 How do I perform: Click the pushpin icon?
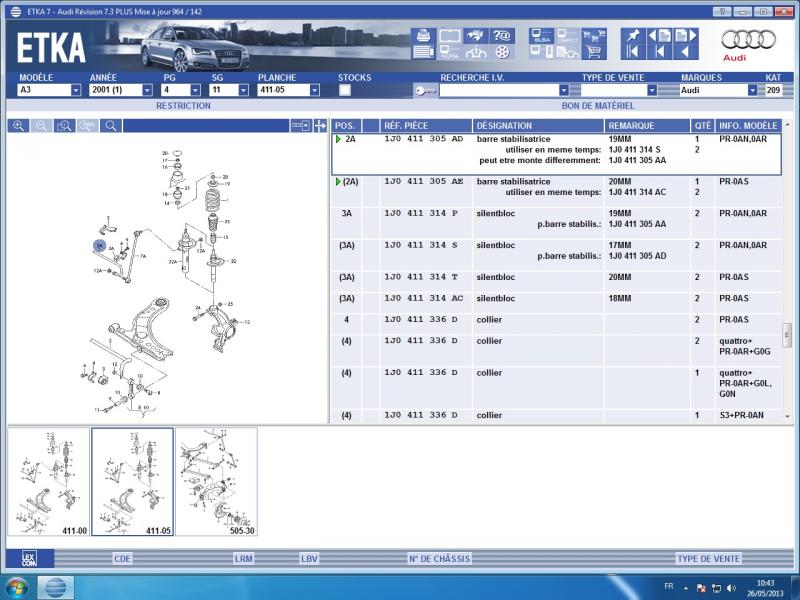633,36
